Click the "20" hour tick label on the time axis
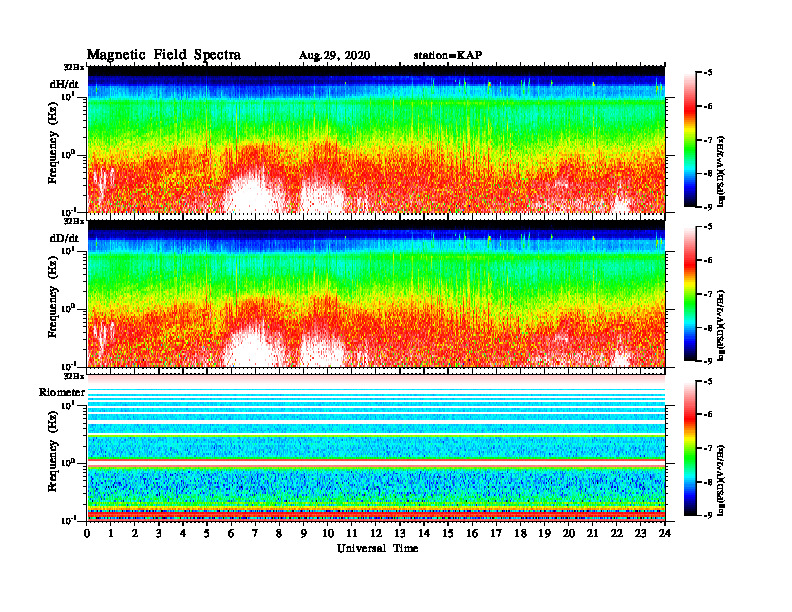Viewport: 792px width, 612px height. [x=568, y=533]
